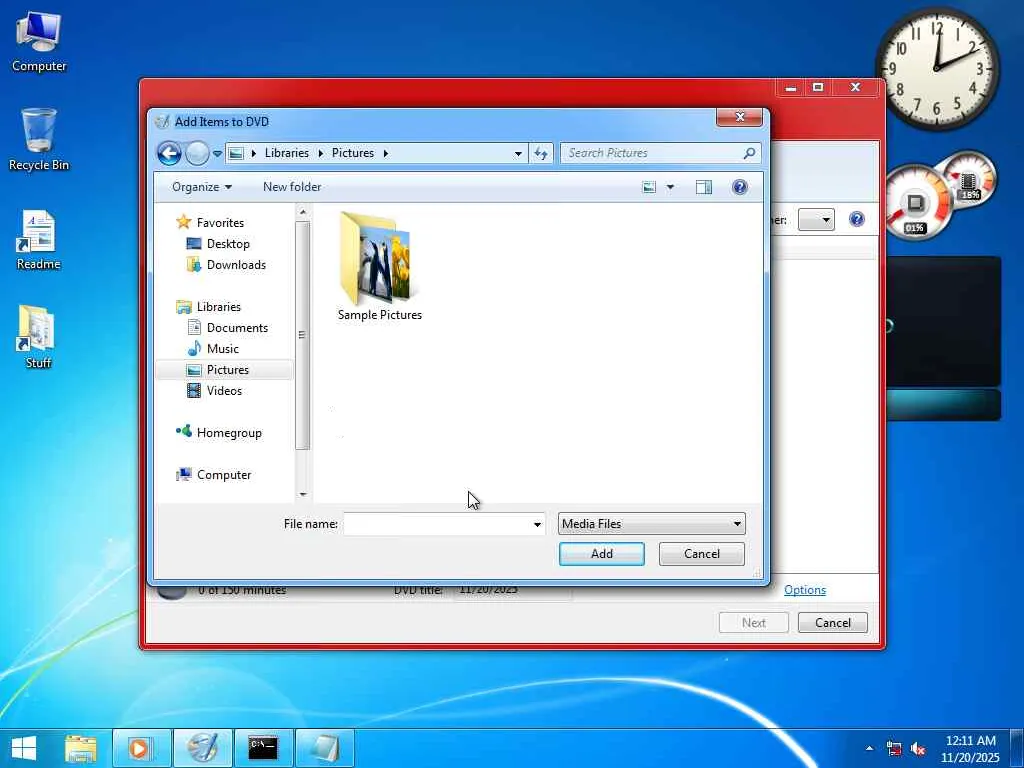Show hidden tray icons arrow
Screen dimensions: 1024x768
[x=869, y=748]
